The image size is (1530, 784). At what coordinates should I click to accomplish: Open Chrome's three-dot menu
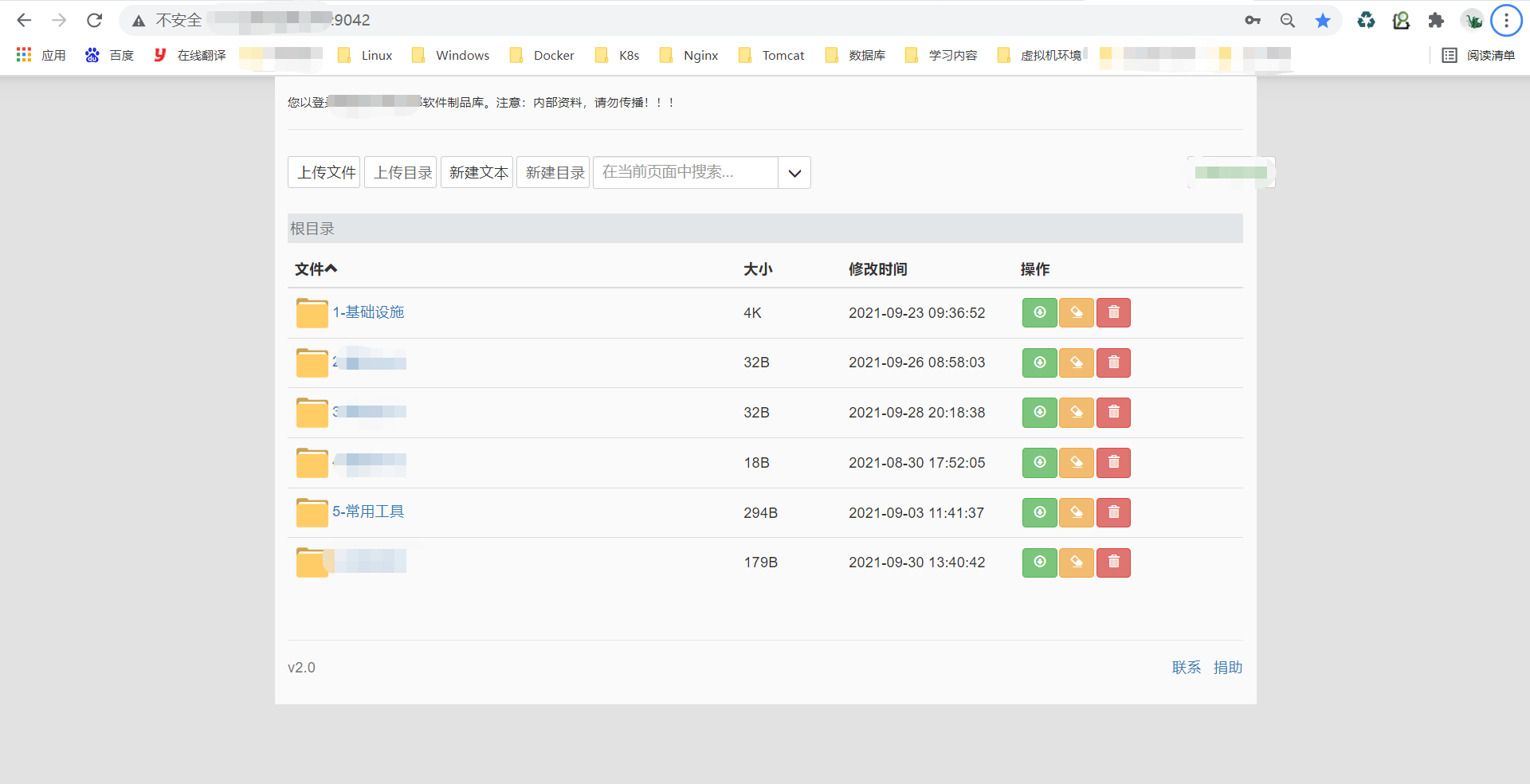[1506, 20]
